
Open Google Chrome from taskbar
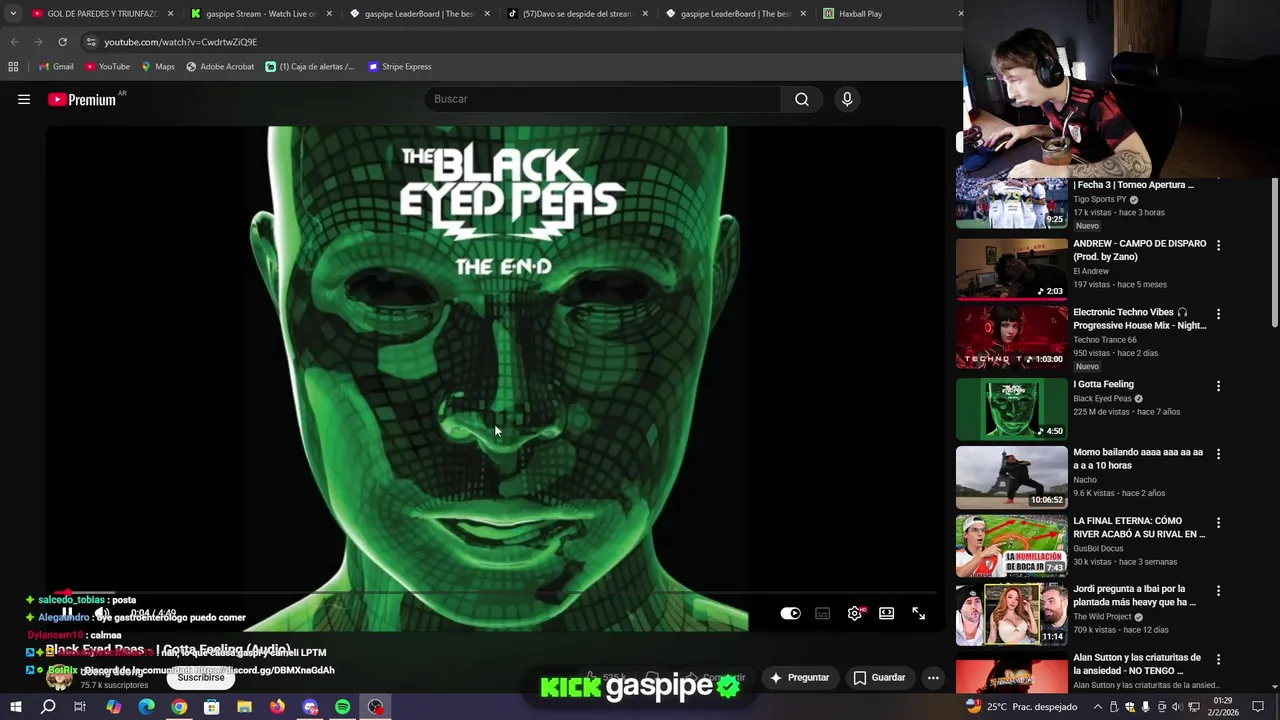[179, 707]
